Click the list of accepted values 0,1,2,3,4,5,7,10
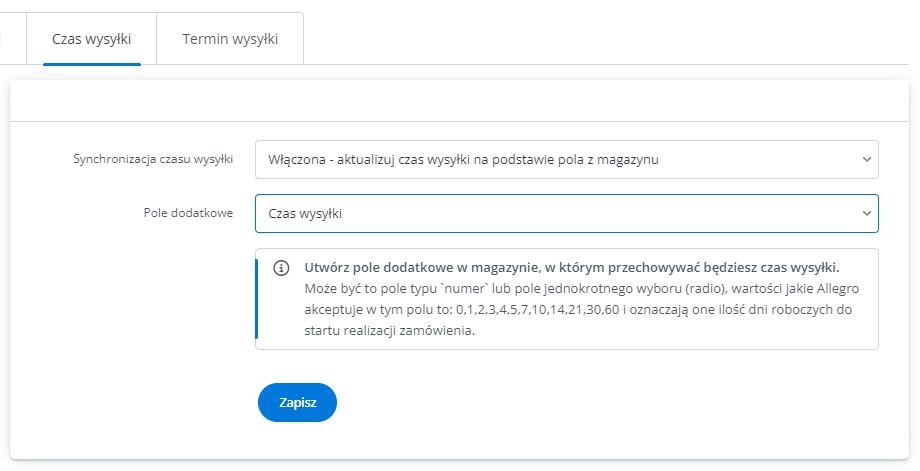920x471 pixels. coord(537,310)
